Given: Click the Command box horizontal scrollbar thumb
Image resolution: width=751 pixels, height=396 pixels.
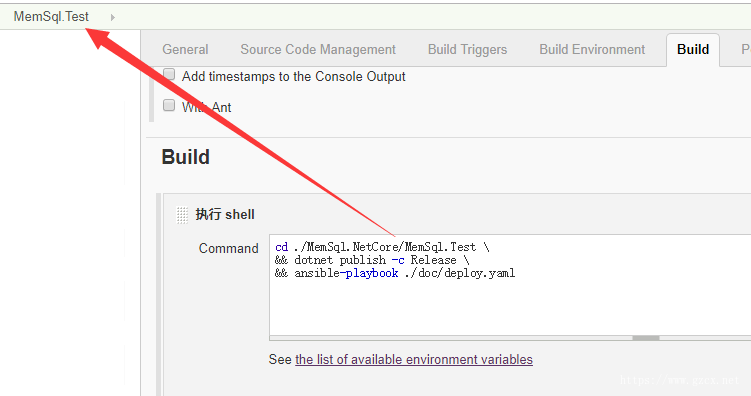Looking at the screenshot, I should [x=646, y=338].
